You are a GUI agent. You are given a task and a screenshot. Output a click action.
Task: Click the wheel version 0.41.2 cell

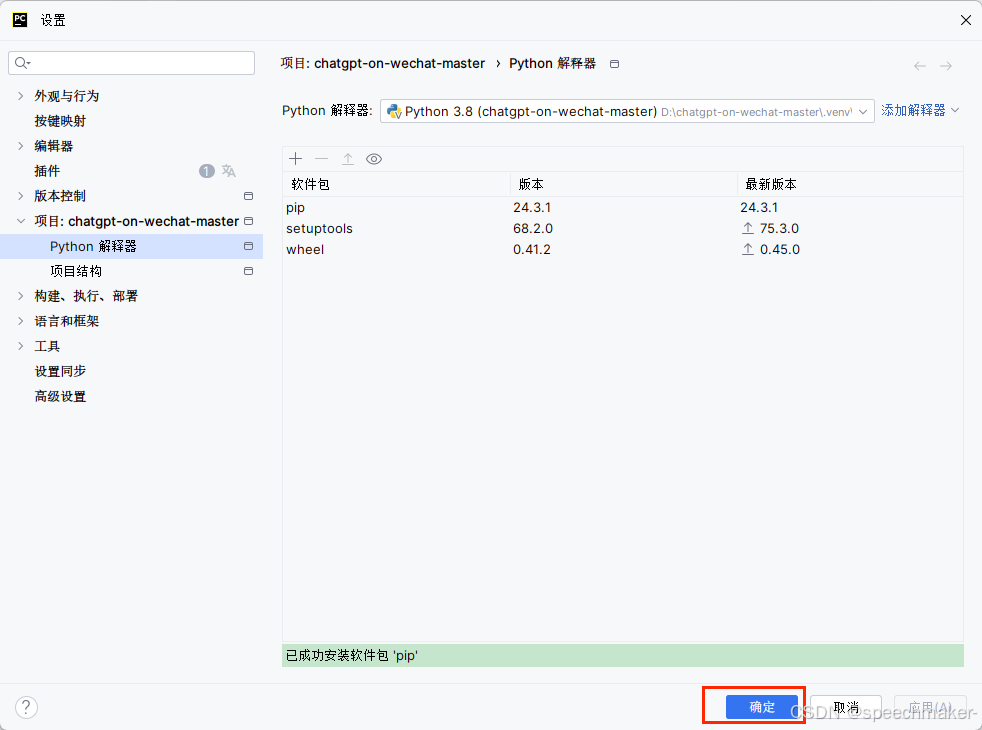click(x=532, y=249)
